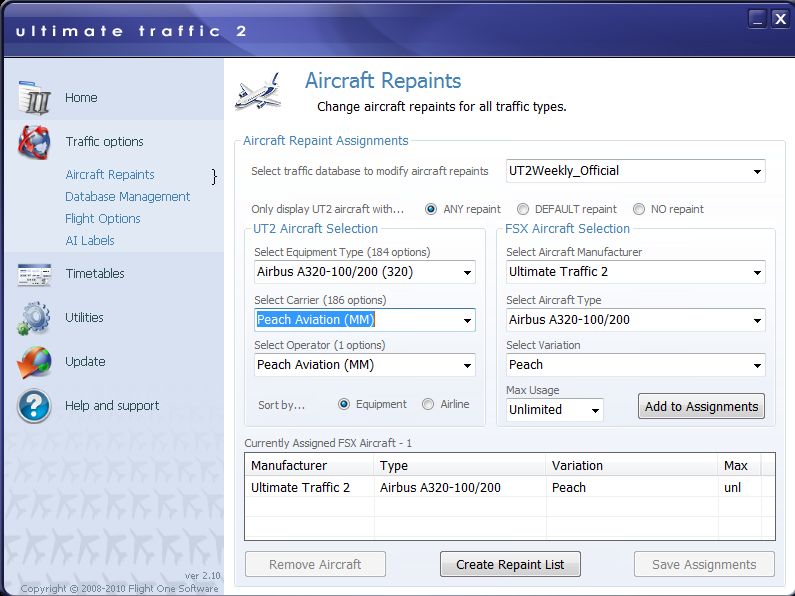The width and height of the screenshot is (795, 596).
Task: Click the Timetables schedule icon
Action: (34, 274)
